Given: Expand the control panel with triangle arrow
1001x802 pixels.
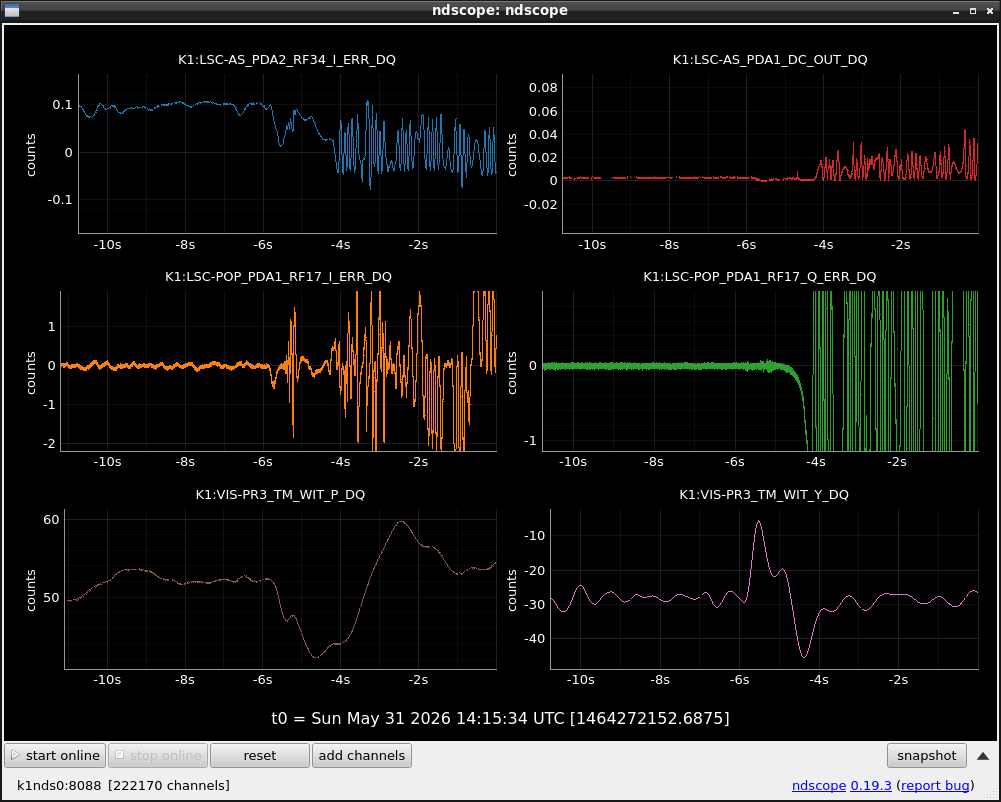Looking at the screenshot, I should click(x=983, y=756).
